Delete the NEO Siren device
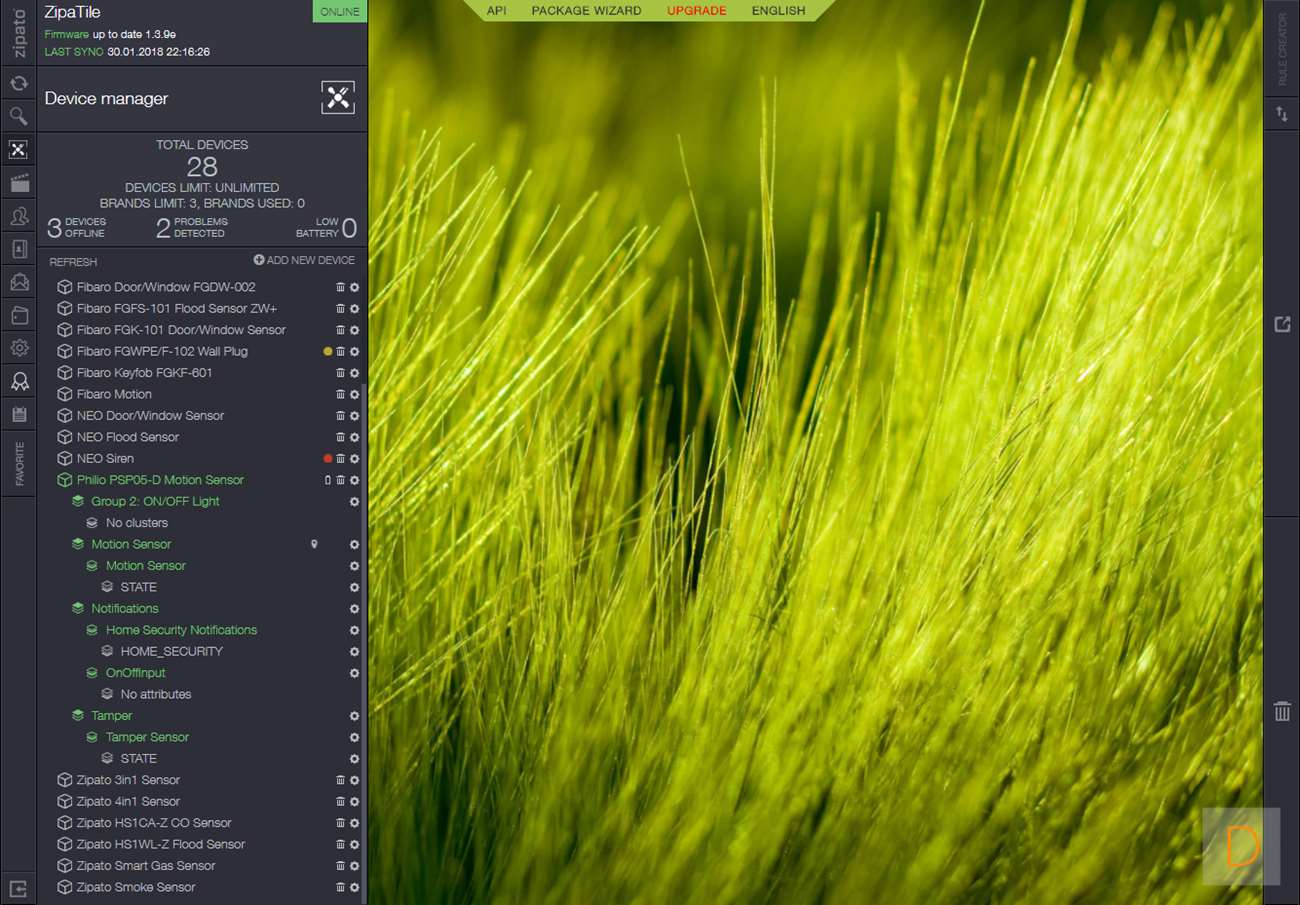 [x=340, y=459]
